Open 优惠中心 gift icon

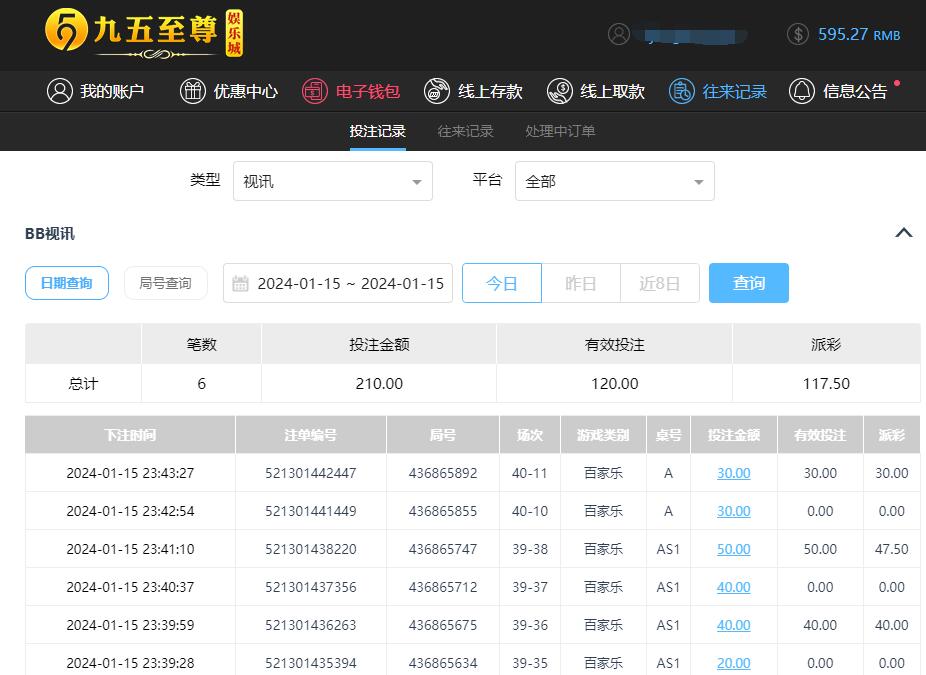click(193, 91)
